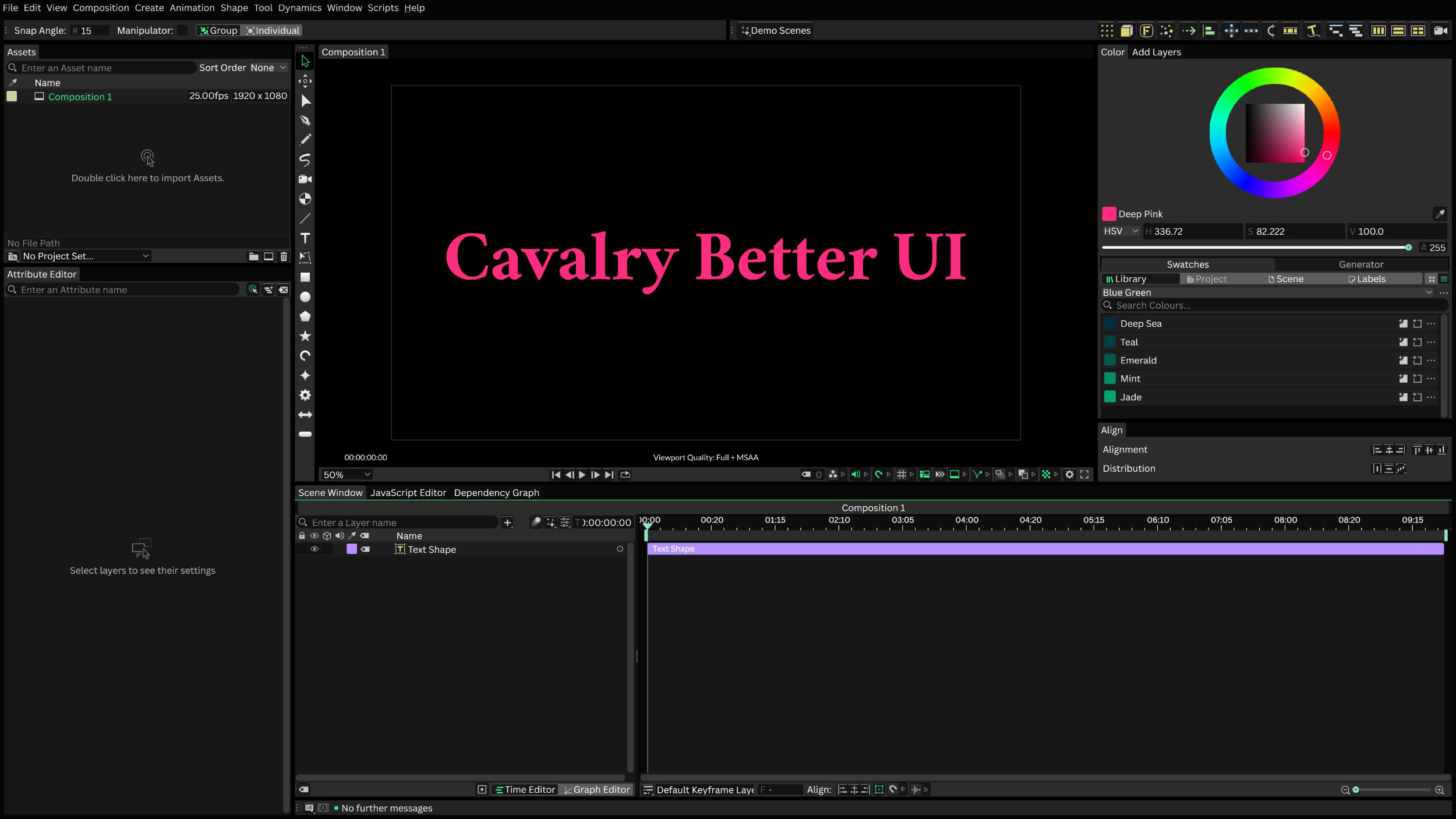Select the Pen tool in the toolbar
The height and width of the screenshot is (819, 1456).
[305, 121]
